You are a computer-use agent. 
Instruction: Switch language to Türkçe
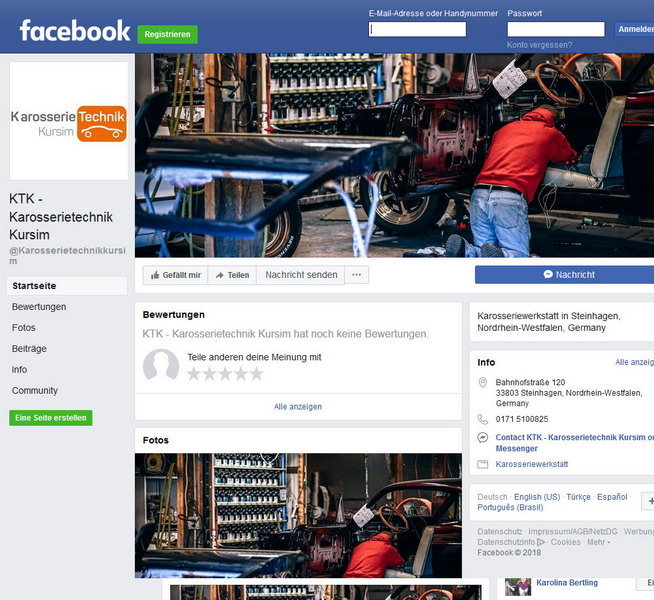click(x=578, y=497)
